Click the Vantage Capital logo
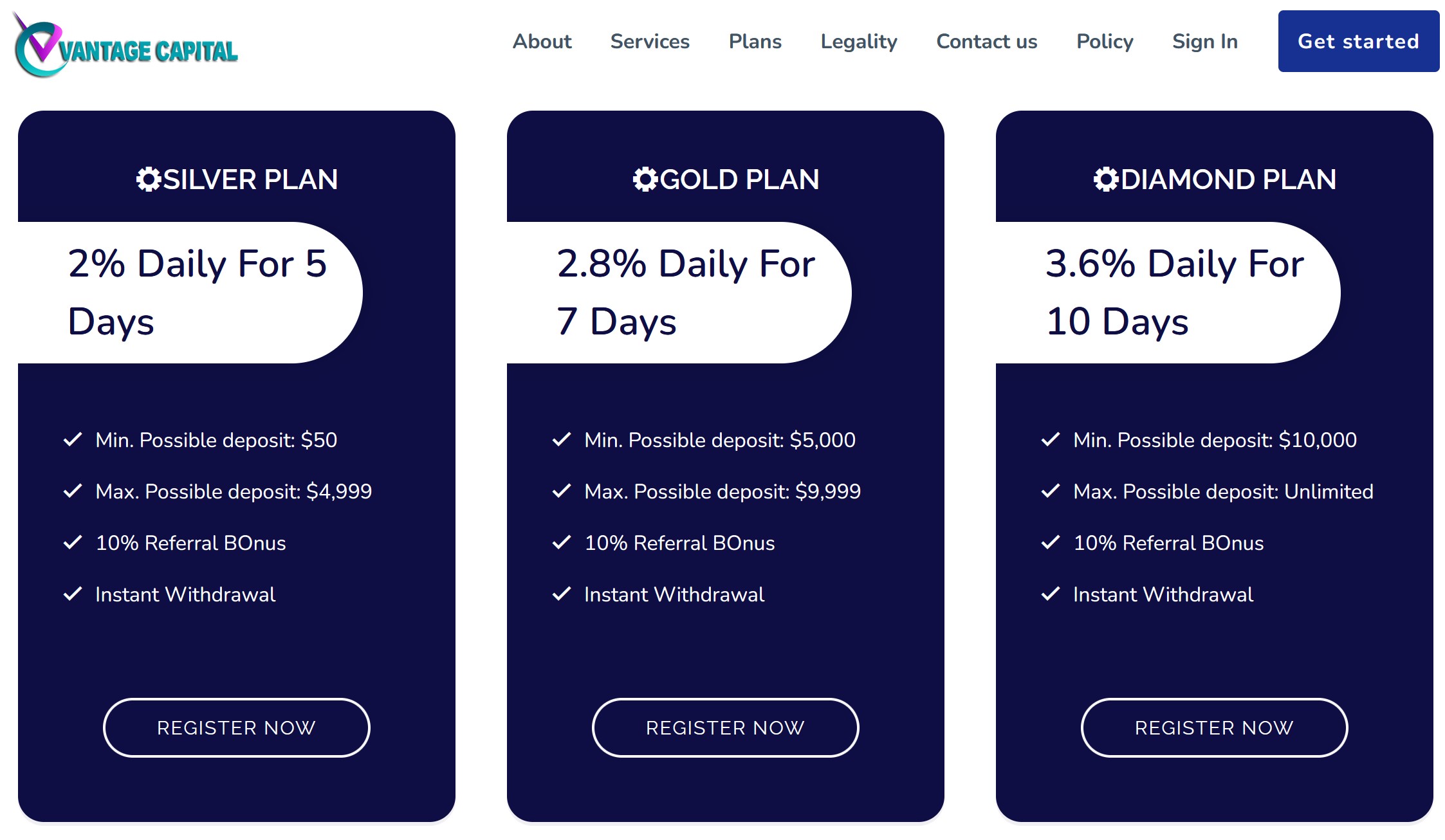 click(x=126, y=46)
